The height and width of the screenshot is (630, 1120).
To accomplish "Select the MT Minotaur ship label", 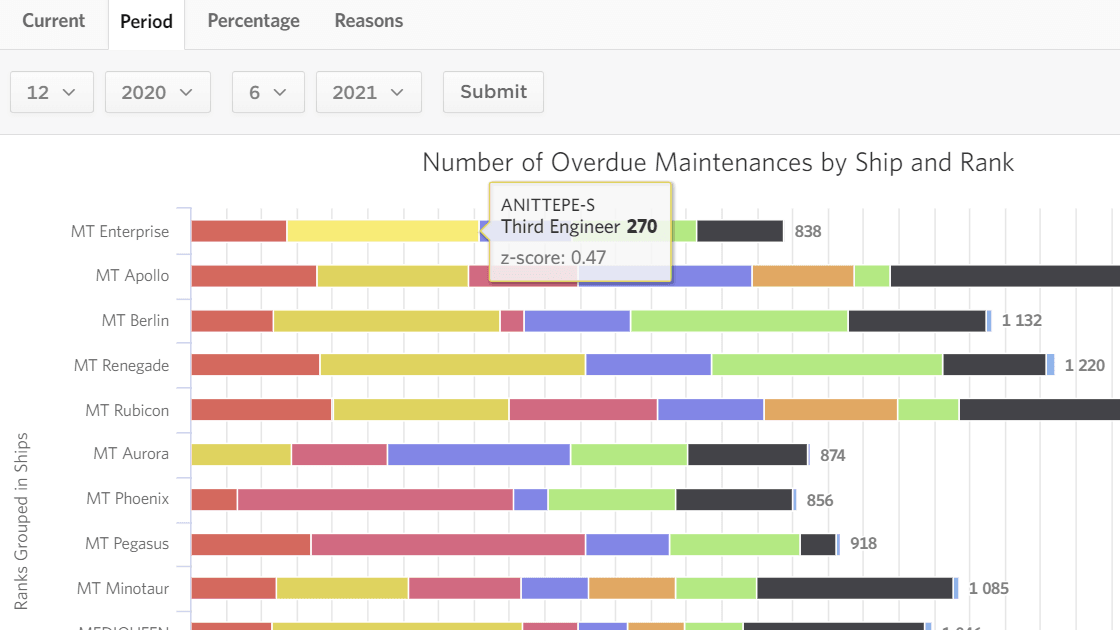I will click(123, 588).
